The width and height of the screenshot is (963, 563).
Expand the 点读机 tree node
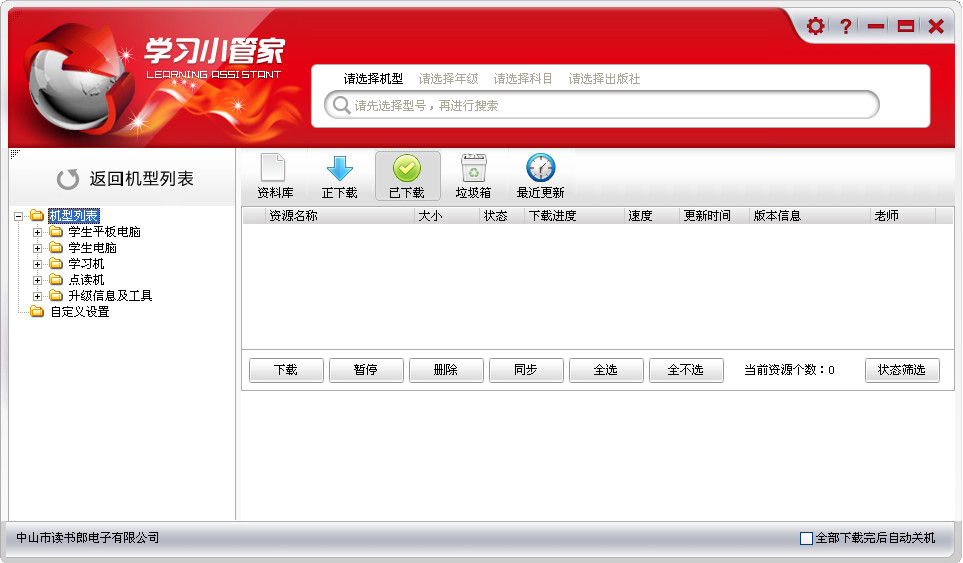(38, 280)
